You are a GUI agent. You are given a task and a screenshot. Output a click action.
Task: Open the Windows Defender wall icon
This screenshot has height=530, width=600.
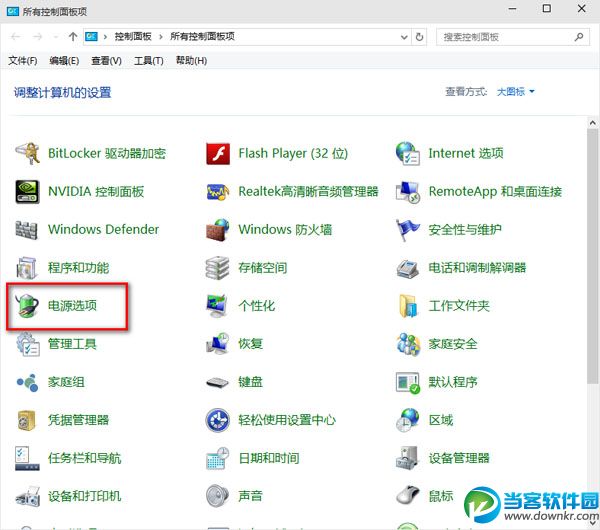27,230
